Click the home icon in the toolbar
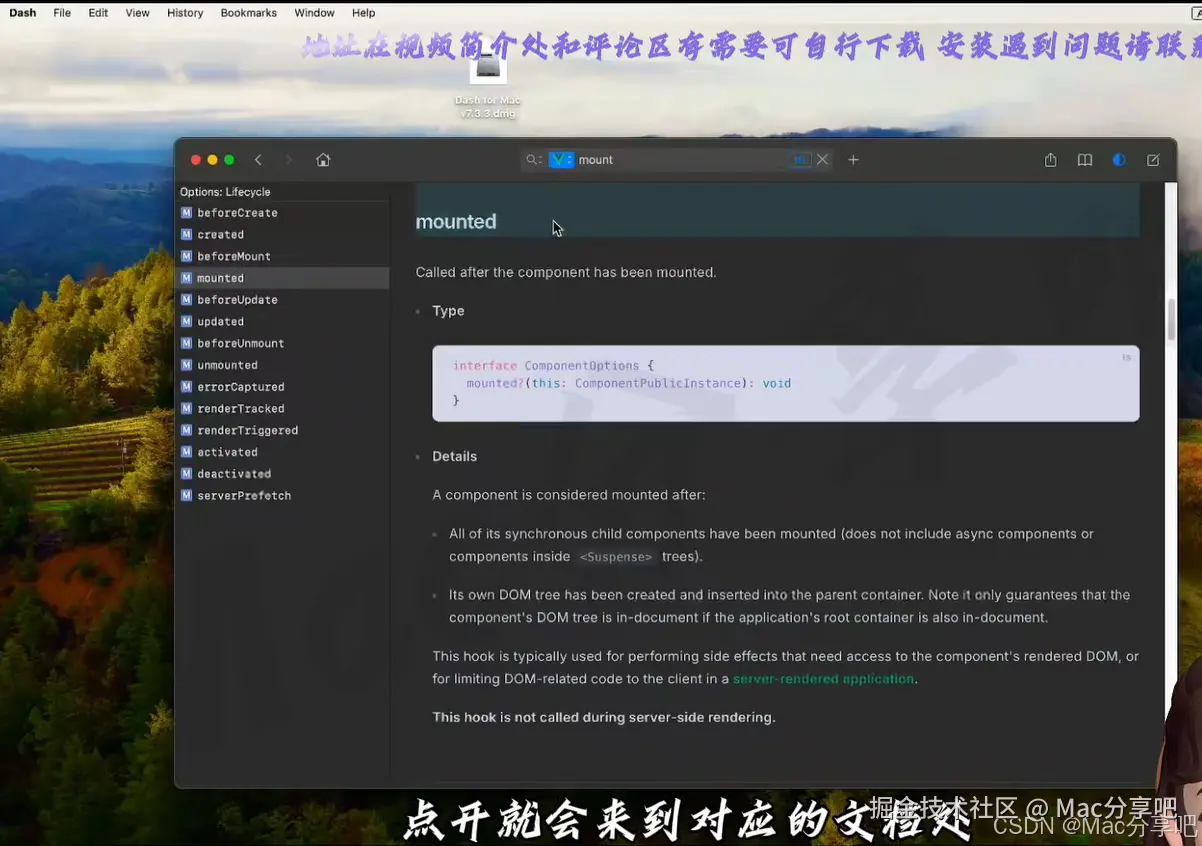Viewport: 1202px width, 846px height. (x=323, y=159)
